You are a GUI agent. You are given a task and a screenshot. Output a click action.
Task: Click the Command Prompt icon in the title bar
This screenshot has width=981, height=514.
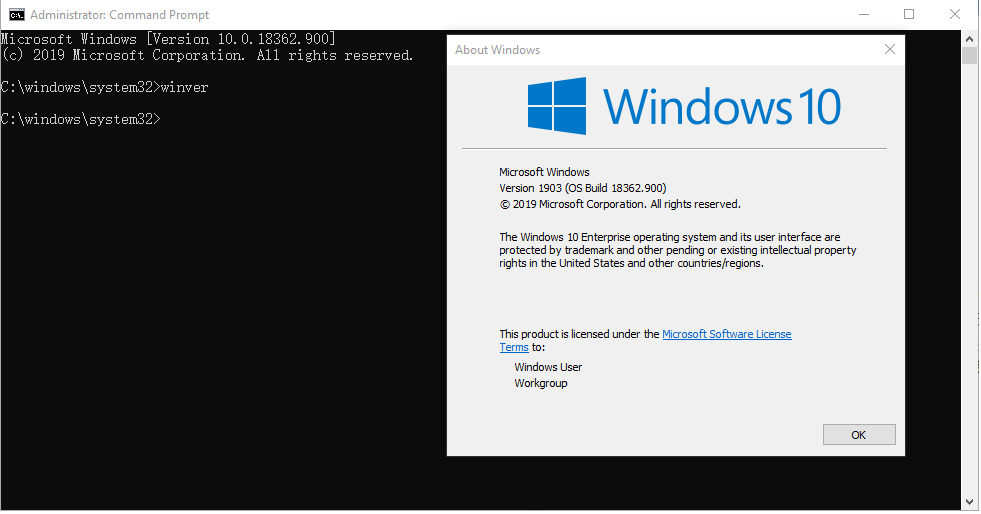pyautogui.click(x=16, y=14)
